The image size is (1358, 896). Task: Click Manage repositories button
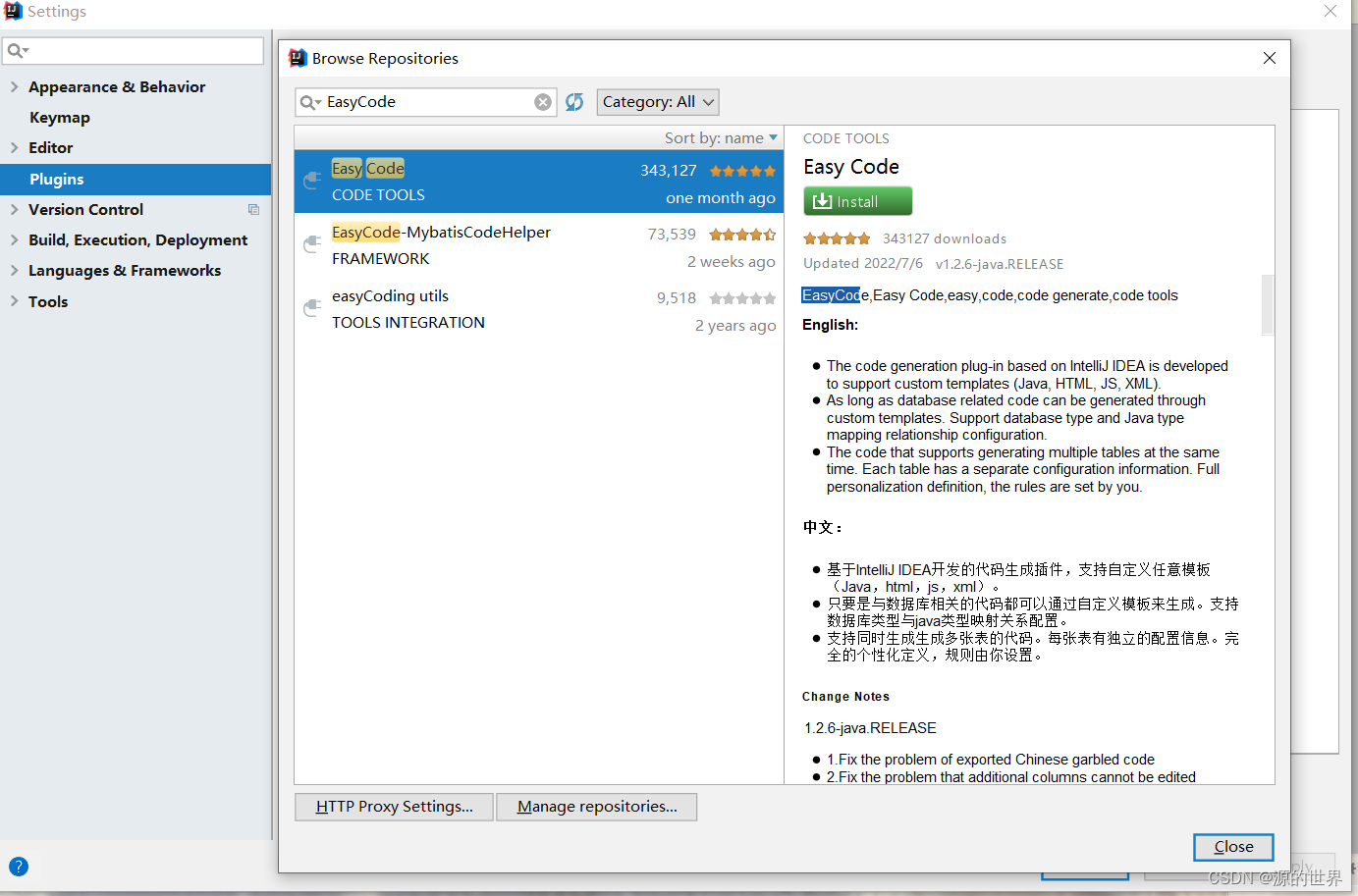(x=597, y=807)
